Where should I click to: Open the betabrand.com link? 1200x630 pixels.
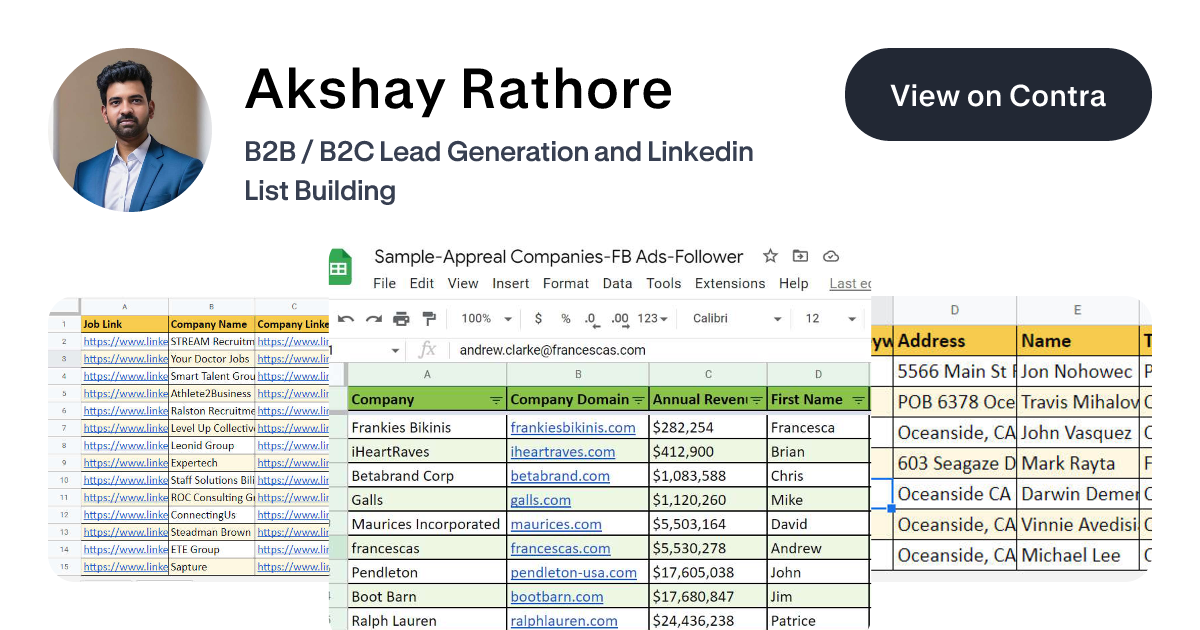pos(560,475)
